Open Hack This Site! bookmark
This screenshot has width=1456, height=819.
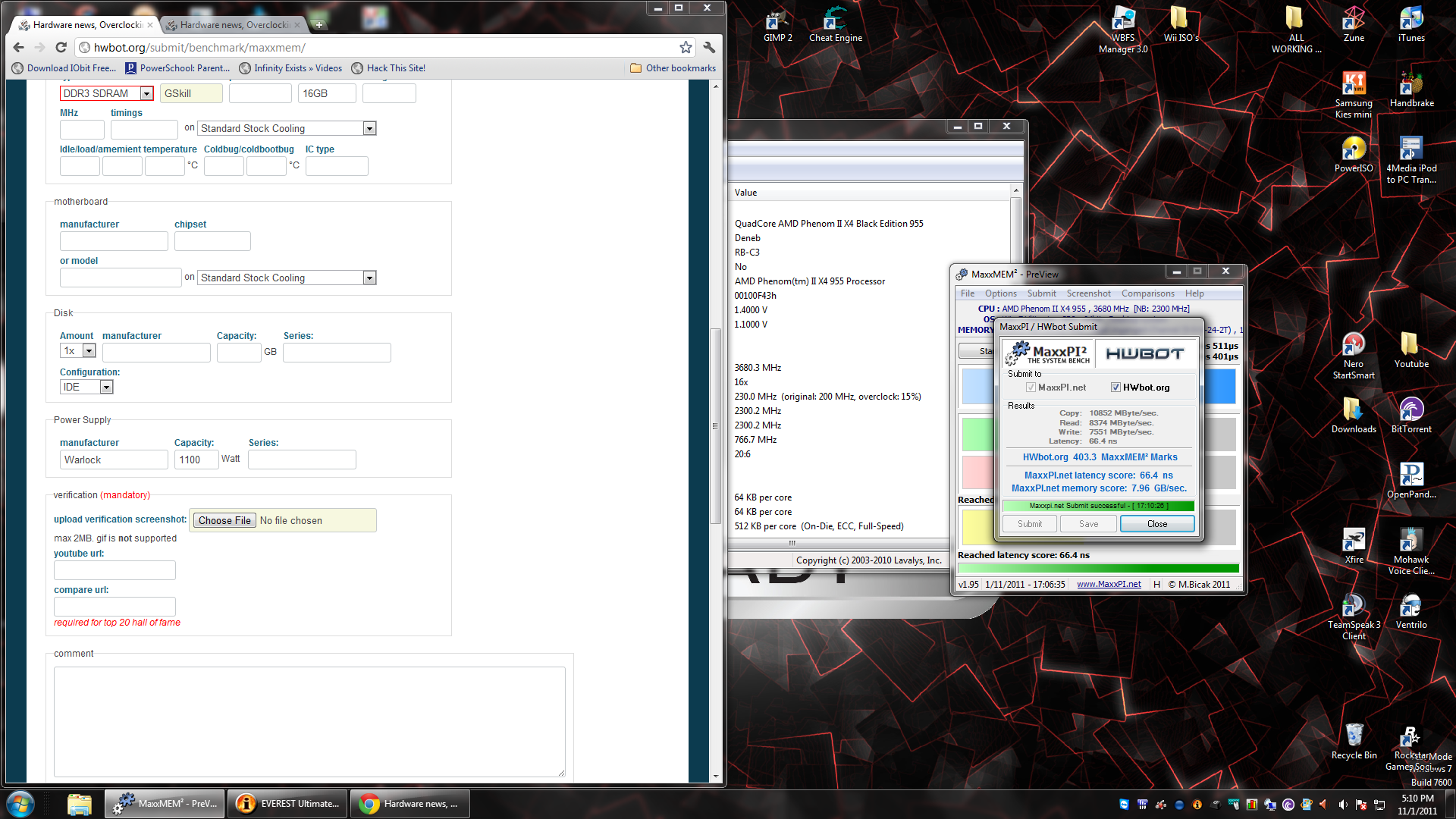click(388, 68)
